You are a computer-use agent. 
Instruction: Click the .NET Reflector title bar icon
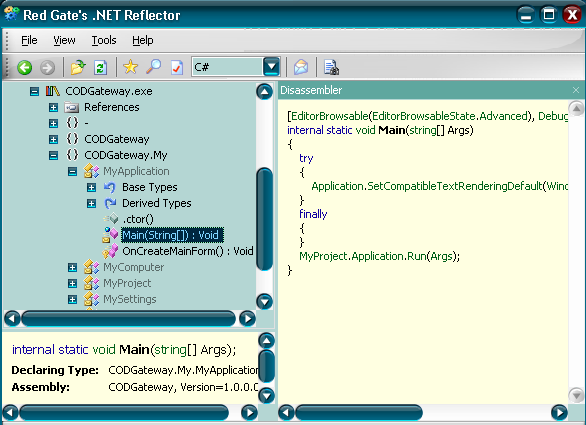[11, 14]
